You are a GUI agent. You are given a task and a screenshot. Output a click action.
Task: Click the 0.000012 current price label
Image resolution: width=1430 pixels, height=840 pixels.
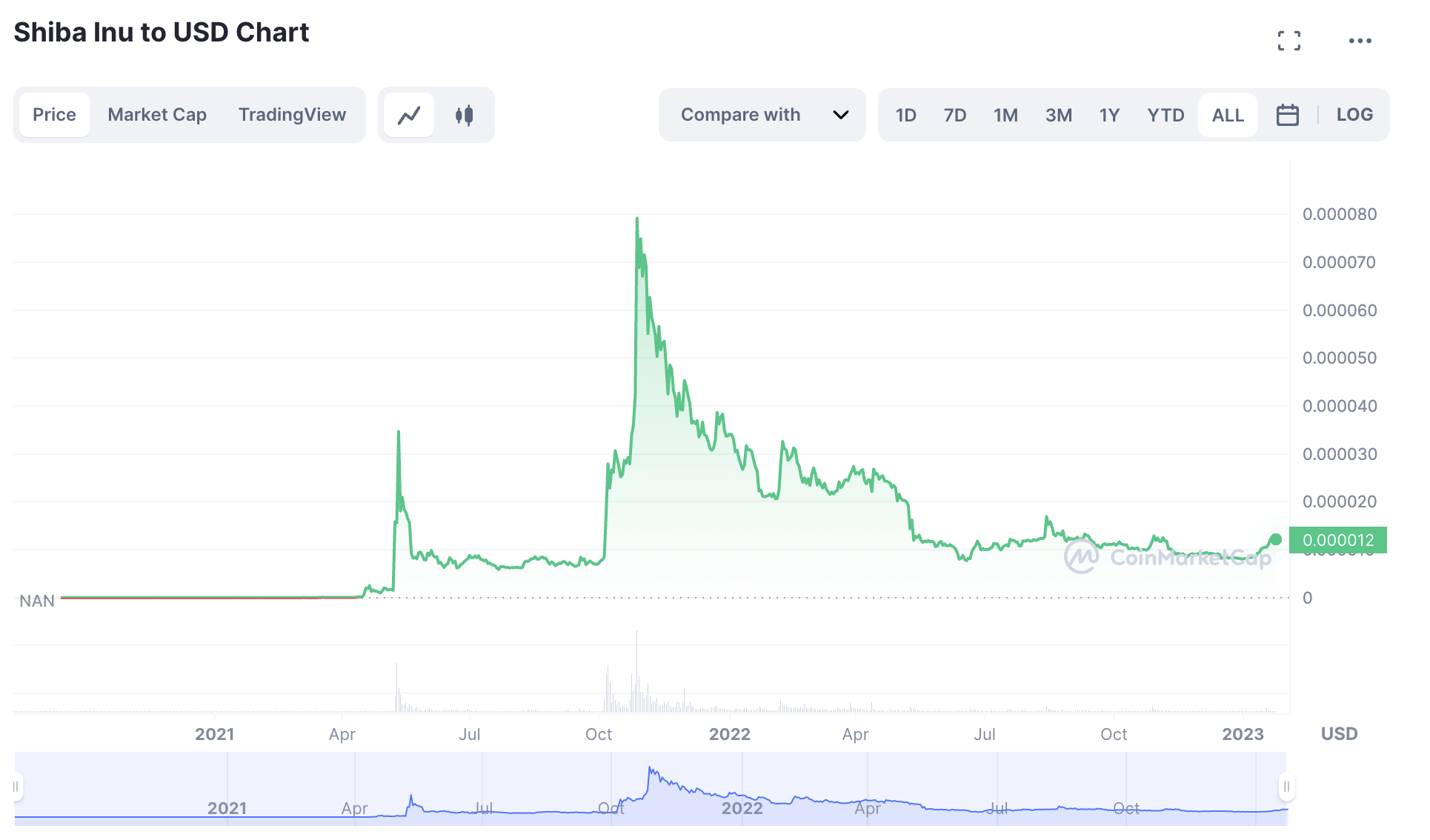pos(1338,540)
